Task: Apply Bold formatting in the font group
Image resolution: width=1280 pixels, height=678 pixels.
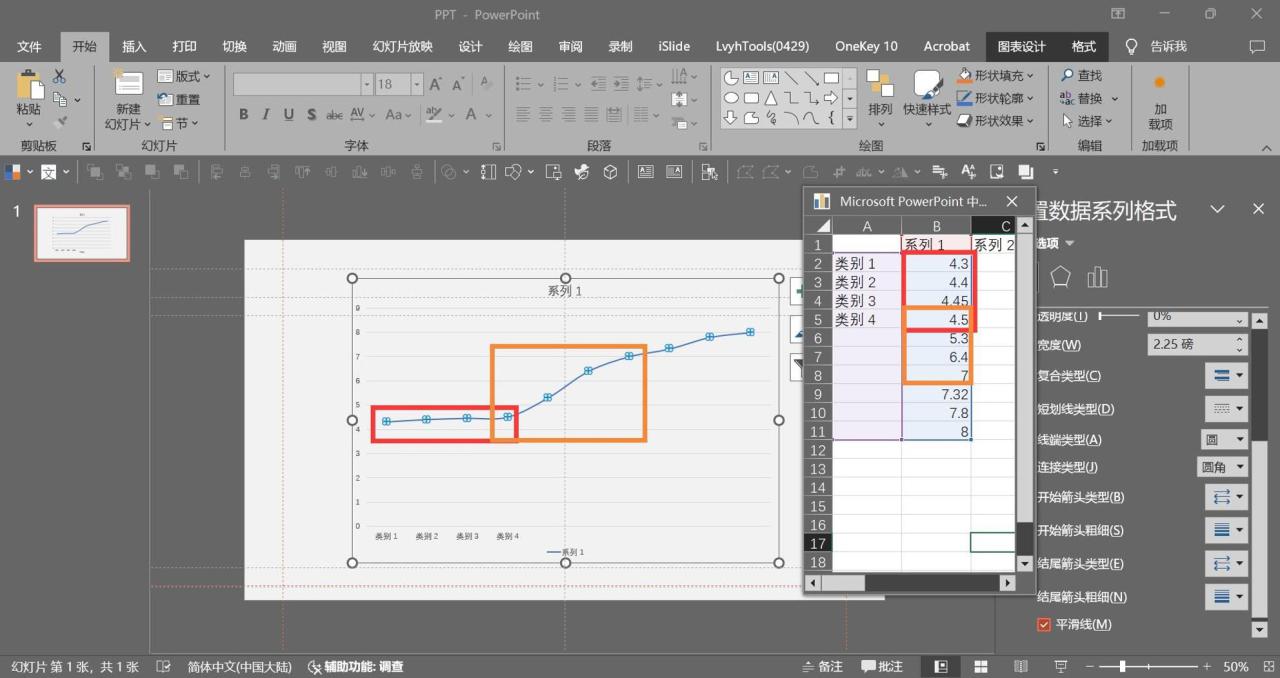Action: 243,115
